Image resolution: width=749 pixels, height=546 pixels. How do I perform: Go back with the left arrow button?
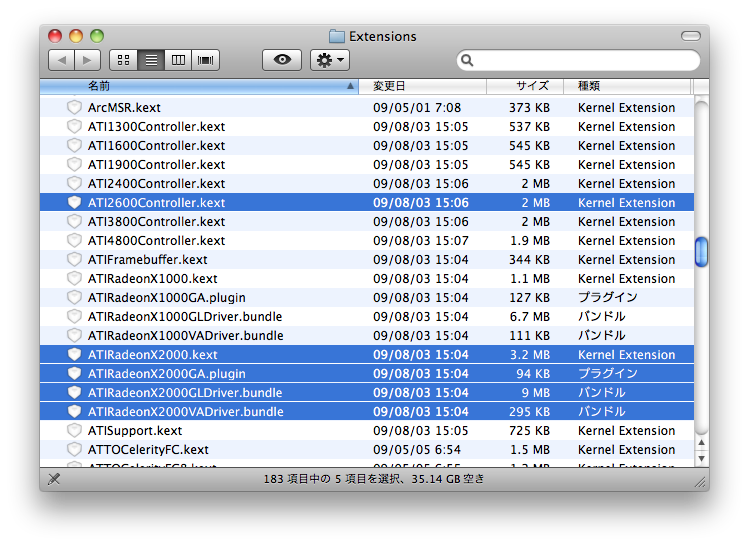coord(62,60)
